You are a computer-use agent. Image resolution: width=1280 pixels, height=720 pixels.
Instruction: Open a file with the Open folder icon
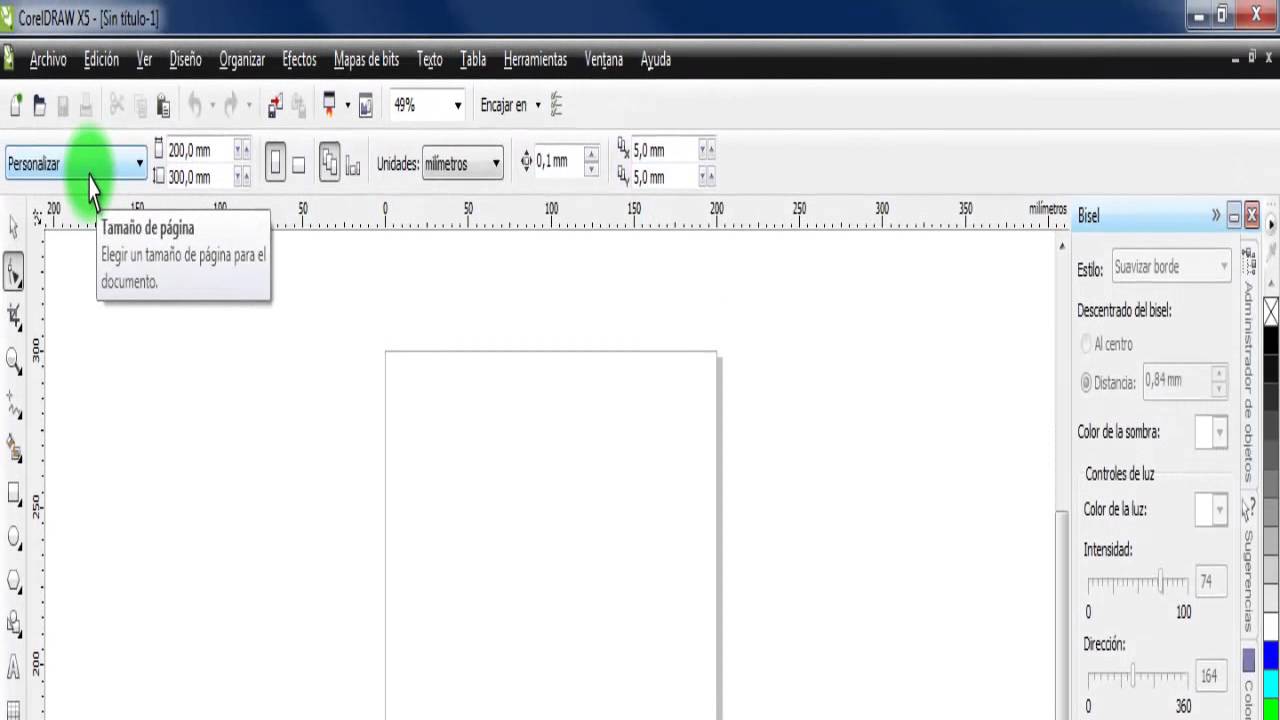click(39, 105)
